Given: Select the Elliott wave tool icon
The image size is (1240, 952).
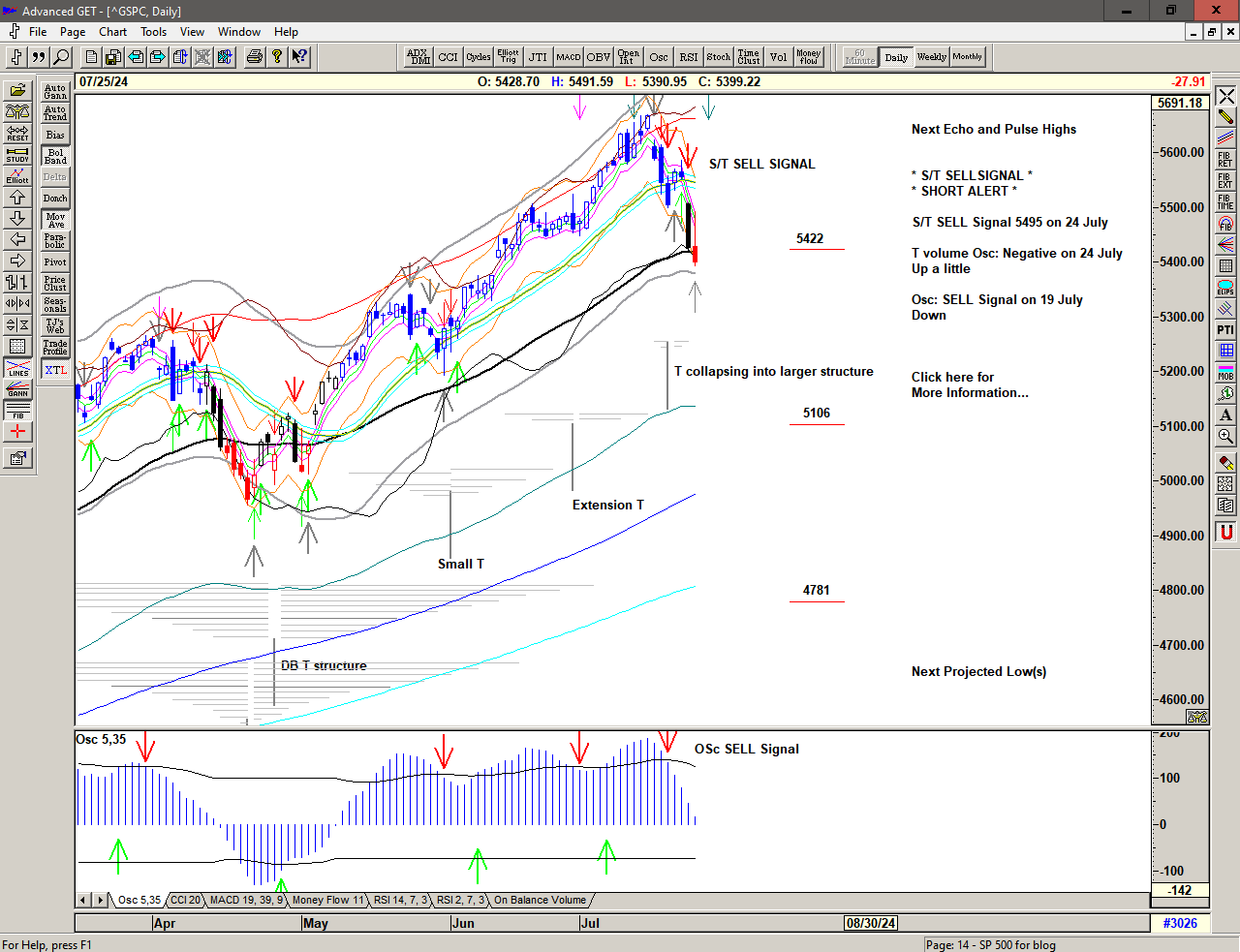Looking at the screenshot, I should click(x=17, y=175).
